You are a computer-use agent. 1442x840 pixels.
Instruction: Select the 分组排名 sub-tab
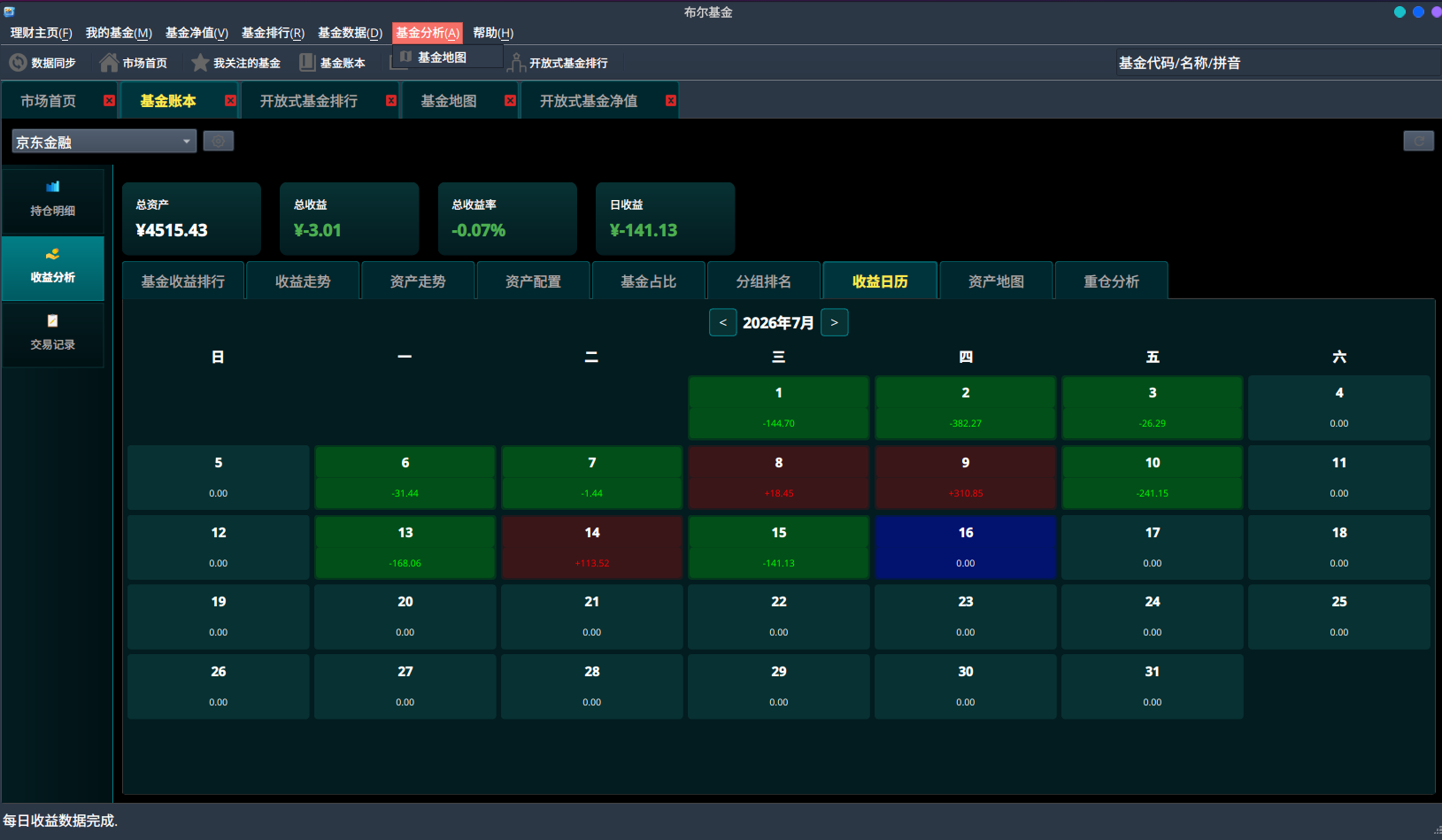point(764,281)
